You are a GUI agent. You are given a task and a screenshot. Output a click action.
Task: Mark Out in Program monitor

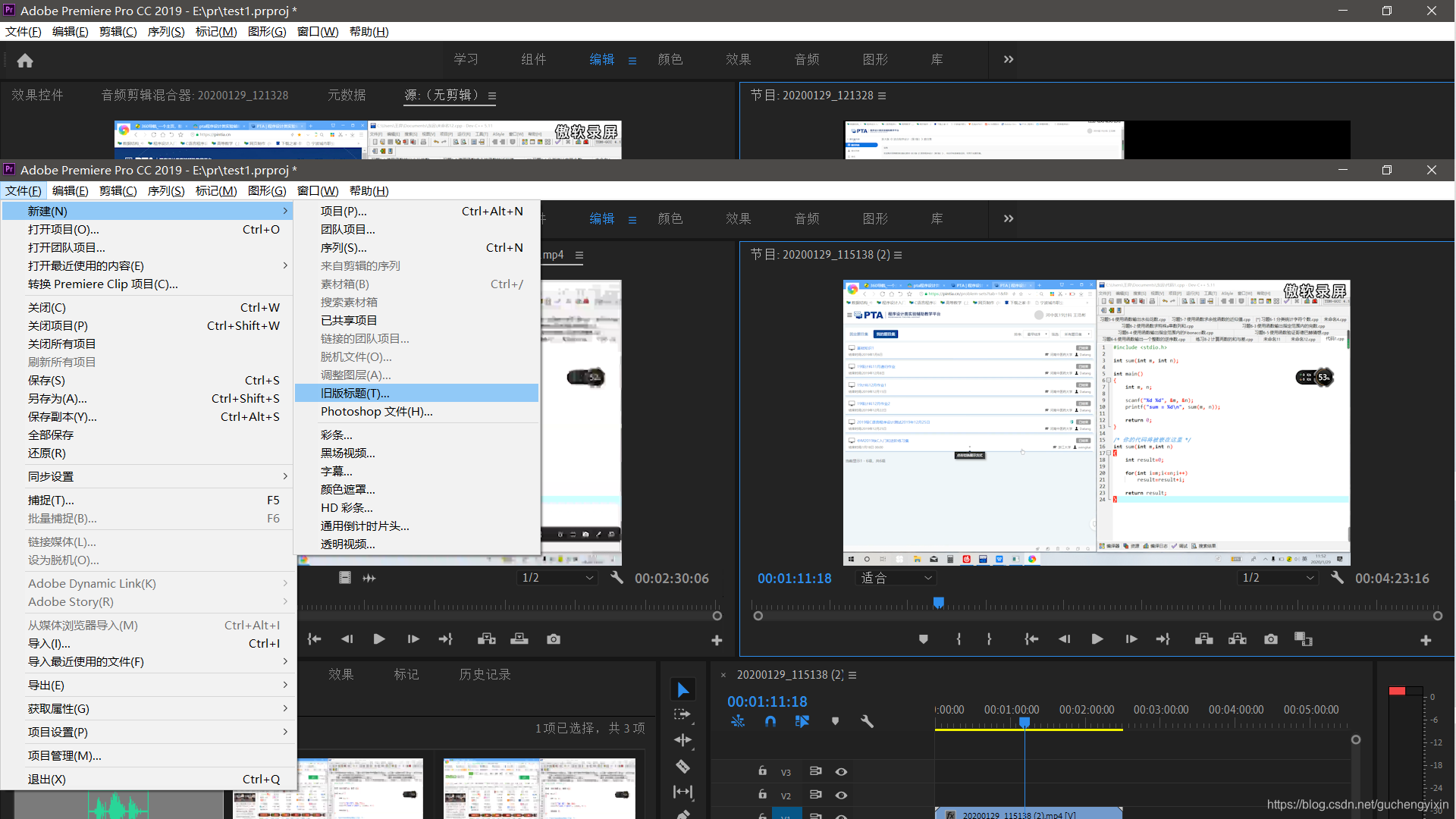(989, 639)
